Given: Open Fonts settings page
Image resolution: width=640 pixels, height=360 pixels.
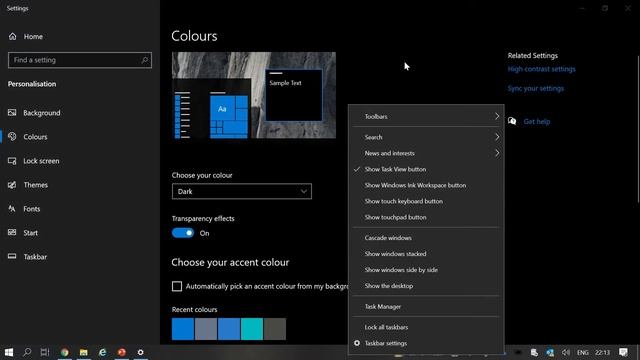Looking at the screenshot, I should click(x=24, y=209).
